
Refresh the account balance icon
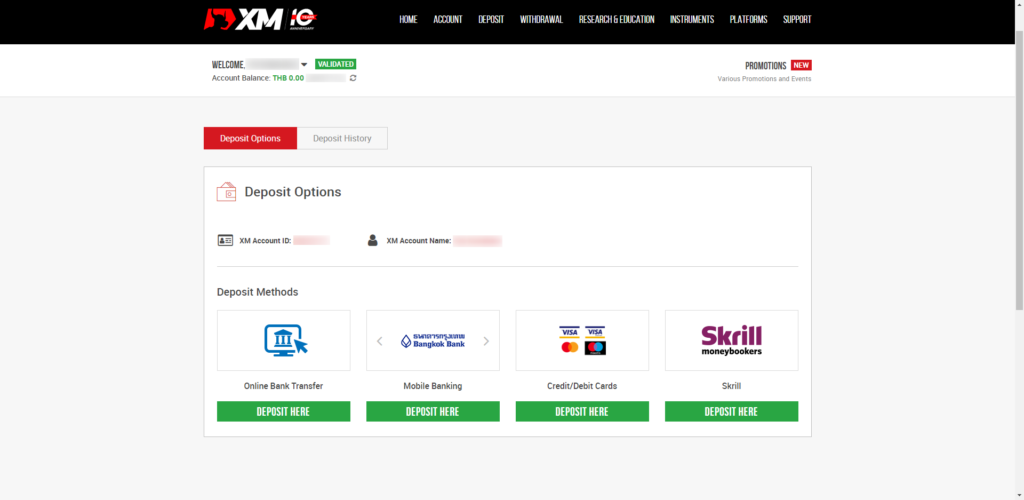point(353,78)
